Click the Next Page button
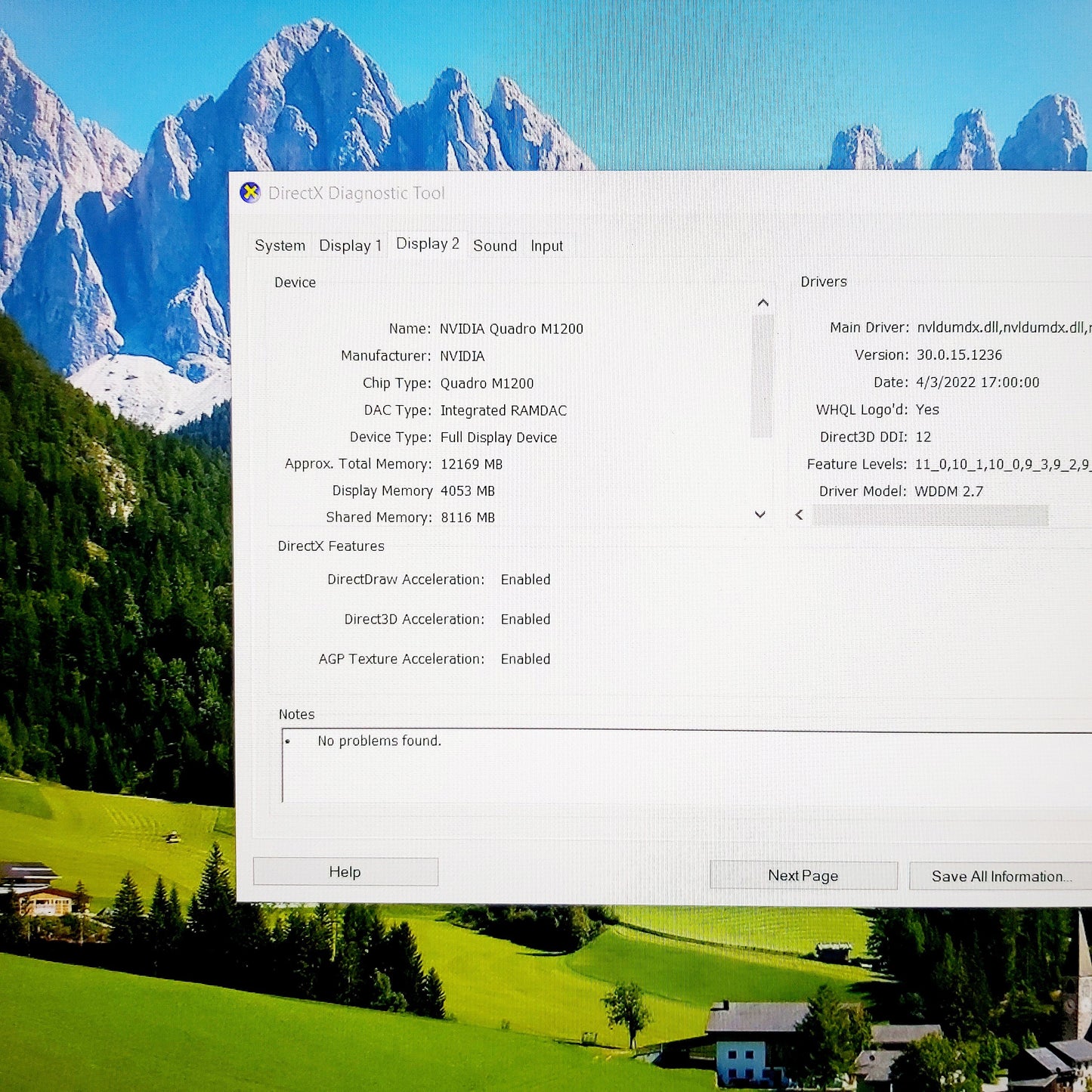This screenshot has width=1092, height=1092. point(803,875)
